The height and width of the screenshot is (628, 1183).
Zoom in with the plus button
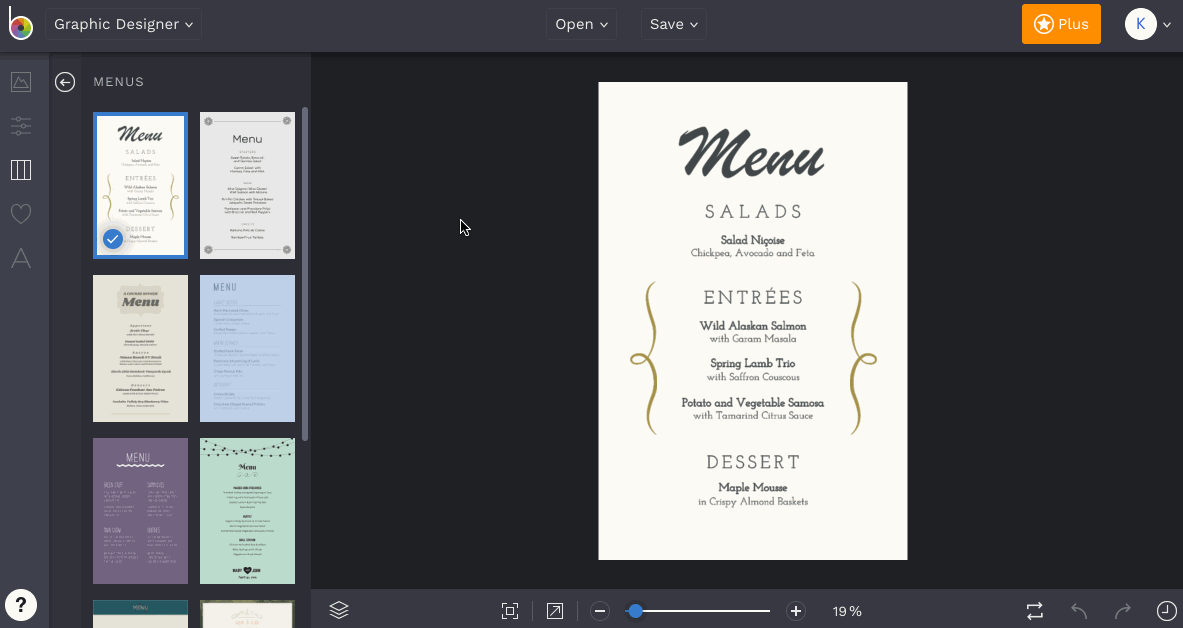click(796, 611)
